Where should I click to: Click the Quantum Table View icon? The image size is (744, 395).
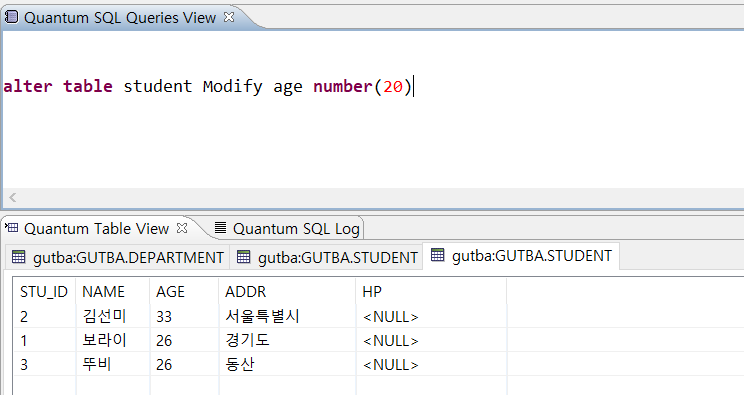[12, 228]
